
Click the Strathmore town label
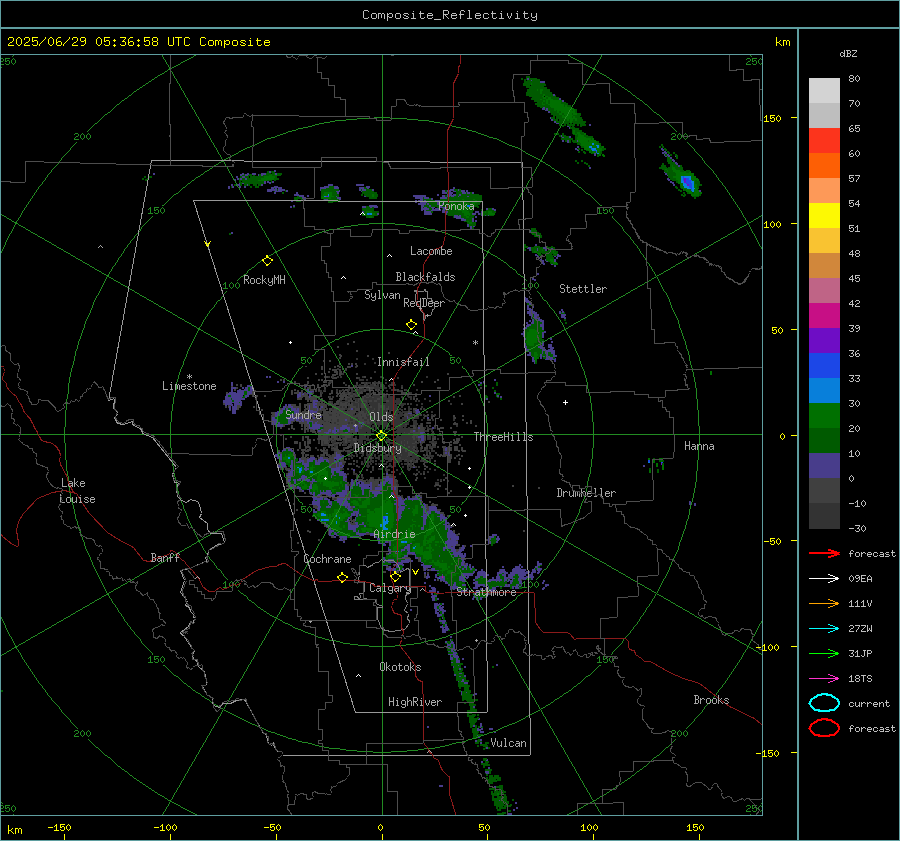point(487,592)
